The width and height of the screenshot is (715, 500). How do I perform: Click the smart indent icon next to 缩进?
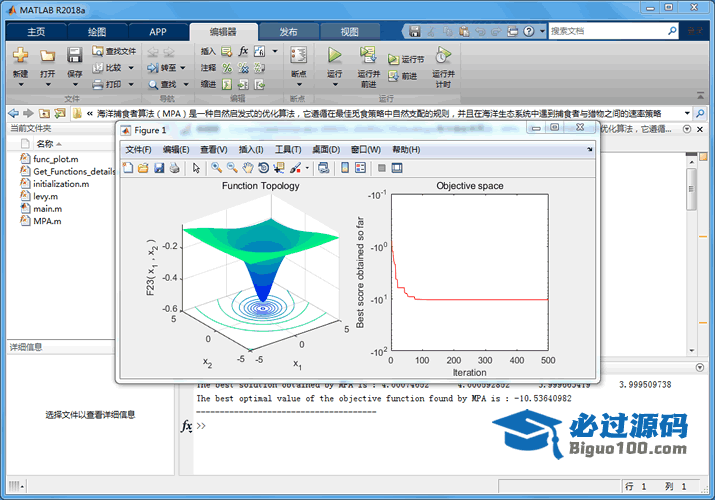227,84
